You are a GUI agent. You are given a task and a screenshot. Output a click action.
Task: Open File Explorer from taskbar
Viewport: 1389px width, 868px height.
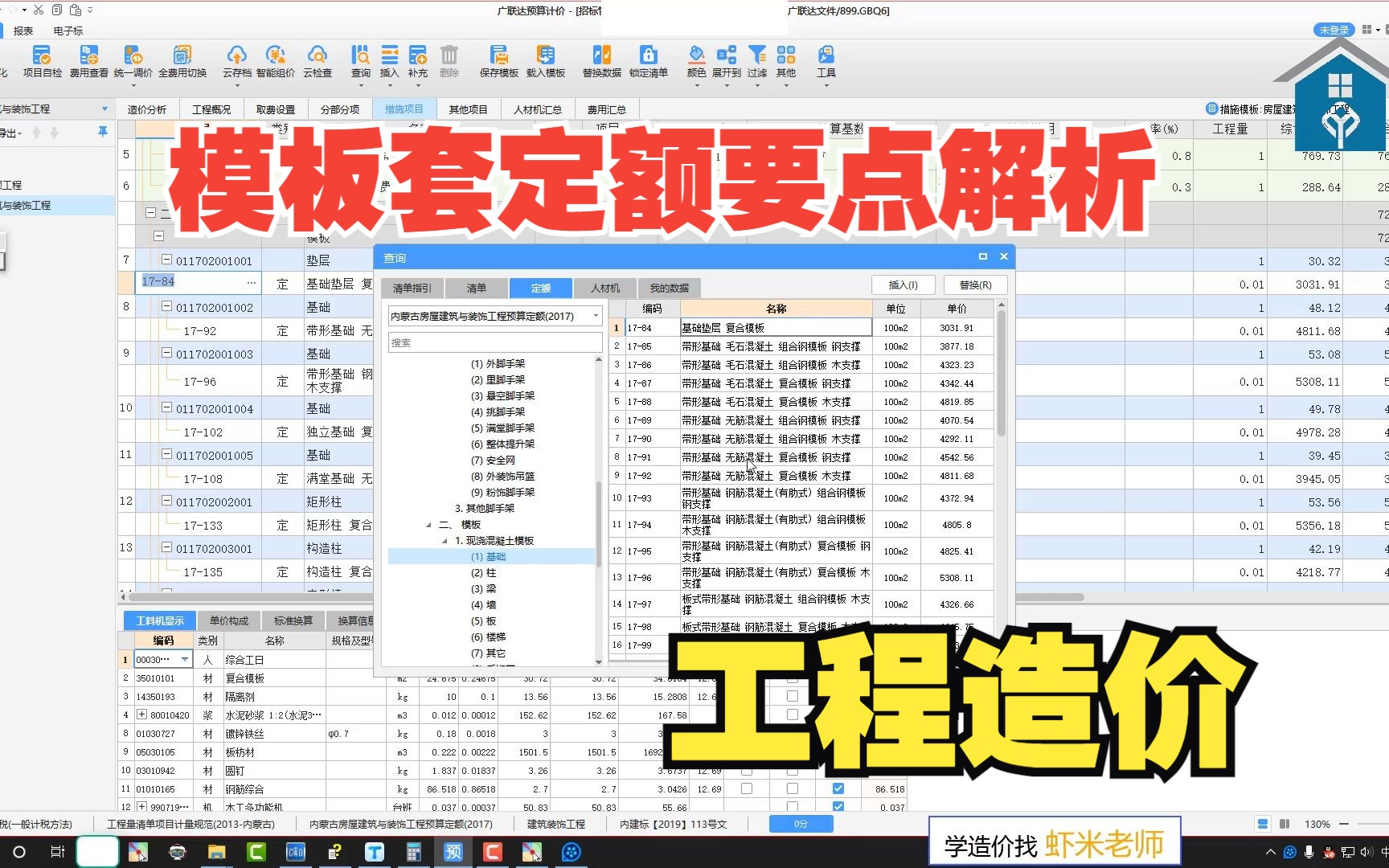[217, 852]
